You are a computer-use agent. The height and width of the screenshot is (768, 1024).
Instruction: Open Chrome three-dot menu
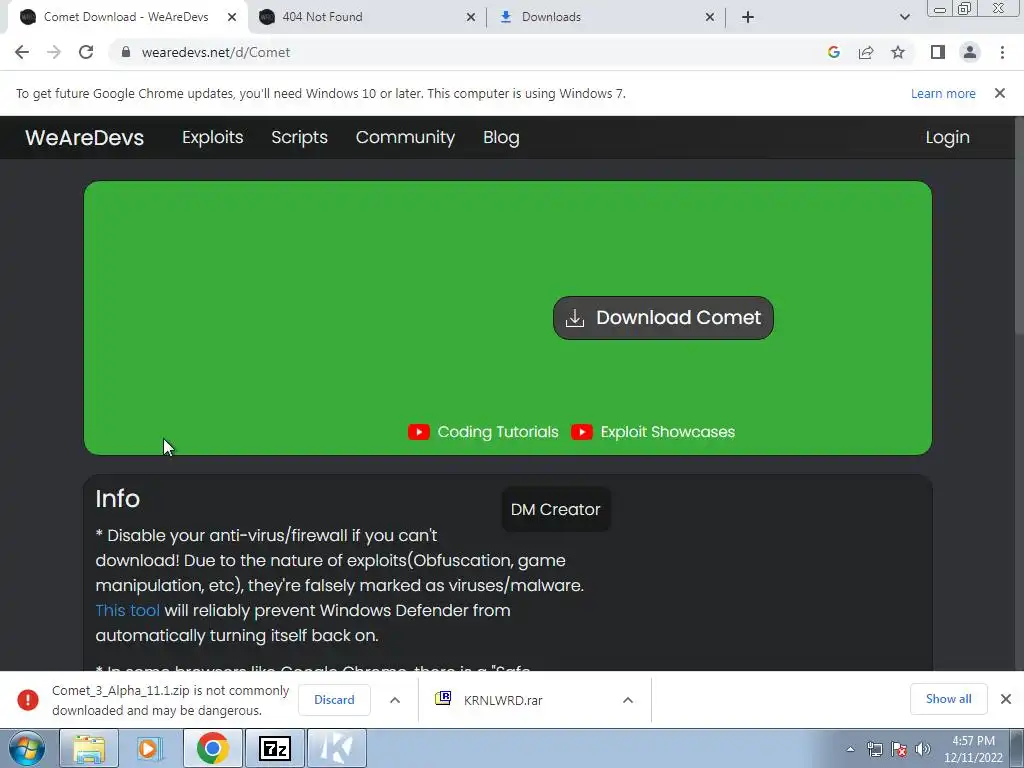1002,52
